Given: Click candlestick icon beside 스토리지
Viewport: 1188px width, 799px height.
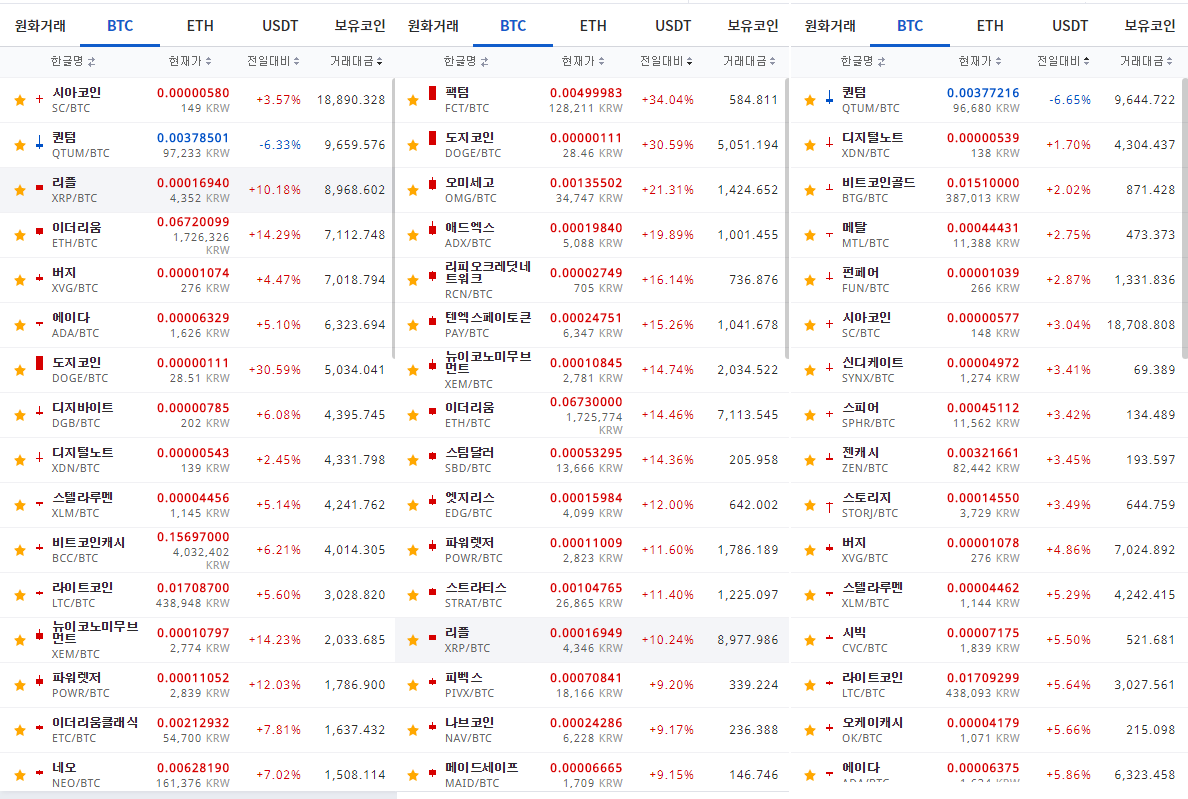Looking at the screenshot, I should [830, 506].
